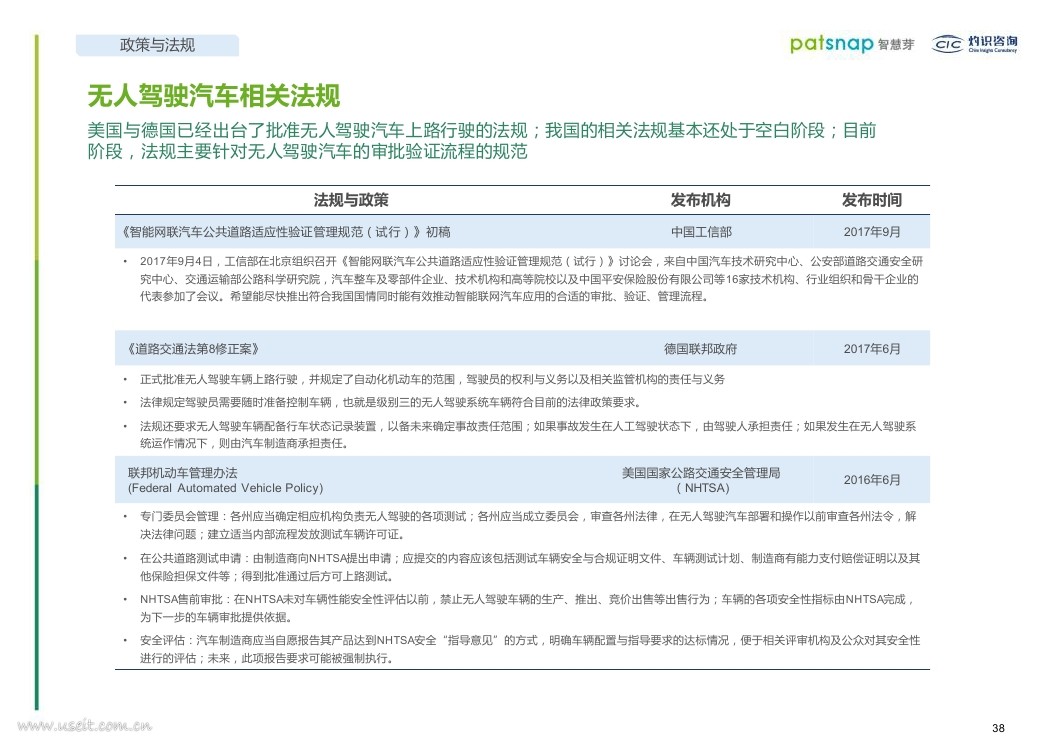Click the 德国联邦政府 cell
This screenshot has height=744, width=1053.
pyautogui.click(x=700, y=348)
